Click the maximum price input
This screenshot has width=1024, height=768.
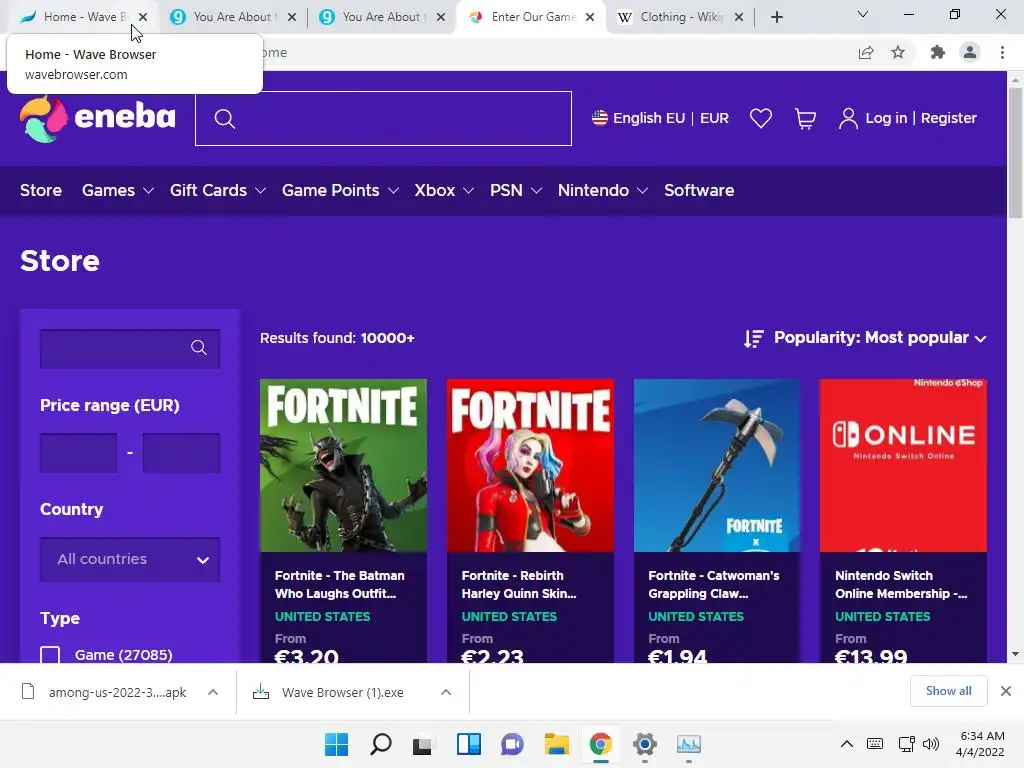(x=182, y=453)
